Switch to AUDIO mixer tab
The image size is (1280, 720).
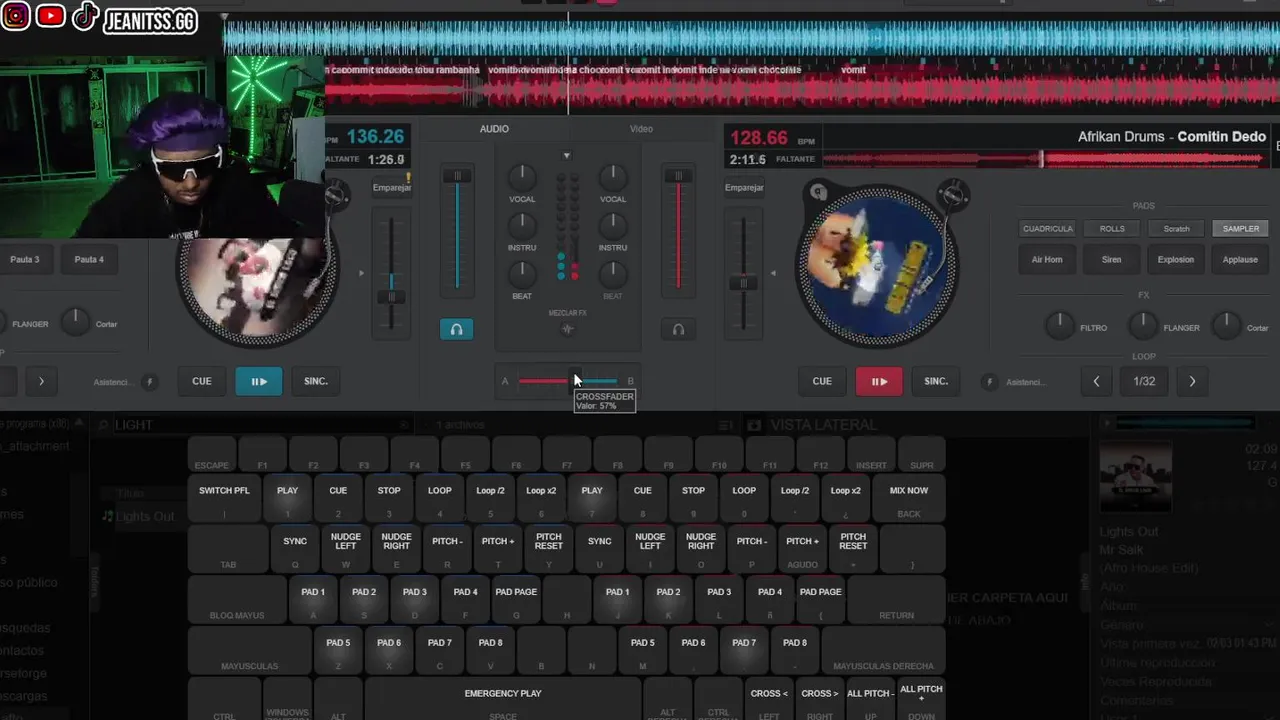tap(494, 129)
